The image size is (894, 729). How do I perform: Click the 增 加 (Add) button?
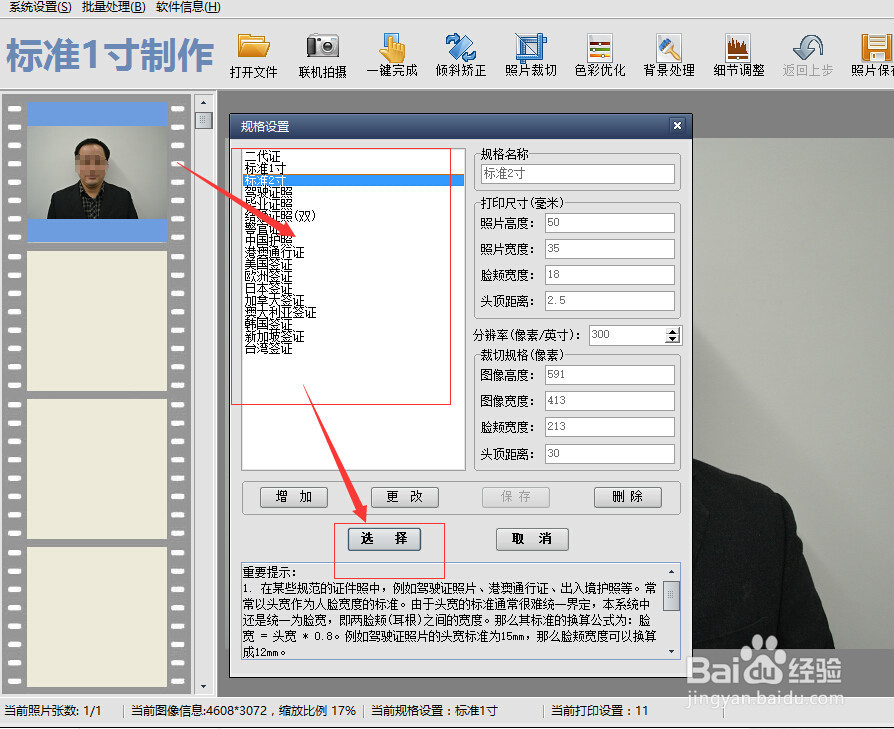pyautogui.click(x=293, y=497)
